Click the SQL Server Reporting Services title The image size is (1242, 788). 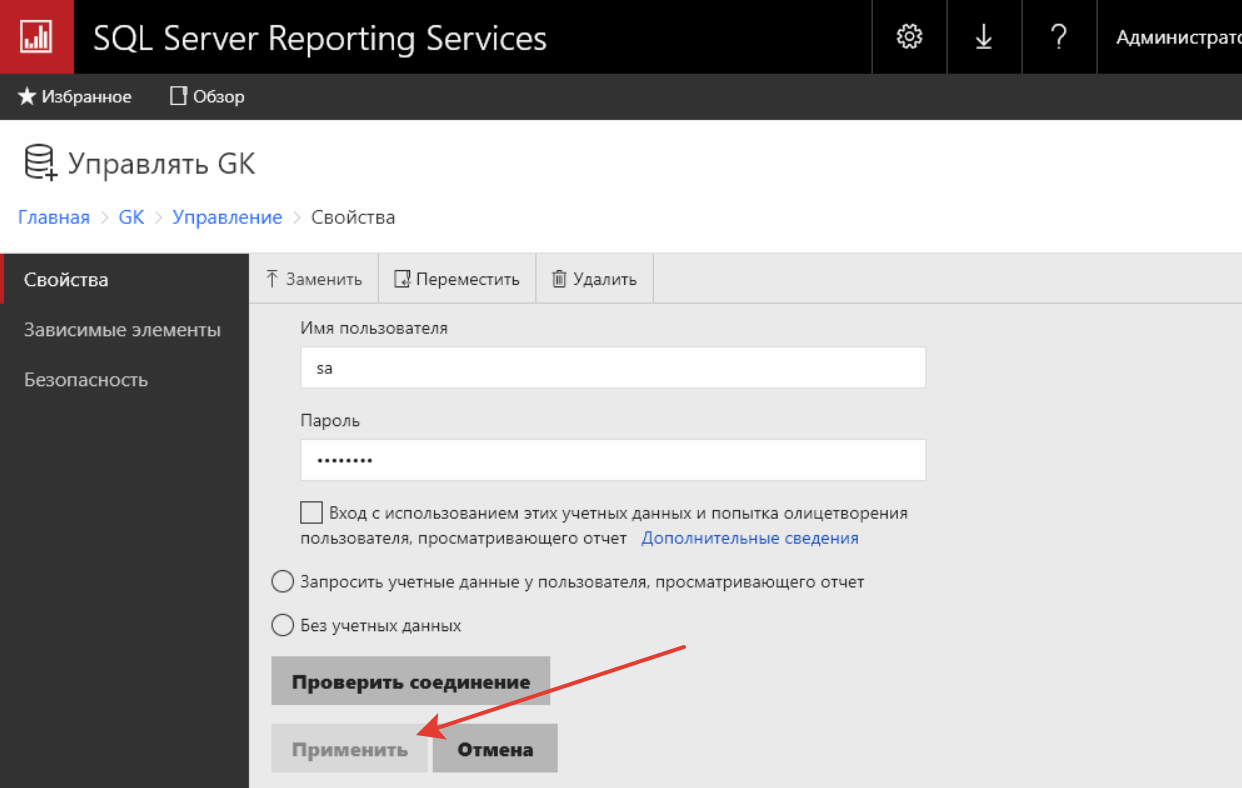pos(320,38)
